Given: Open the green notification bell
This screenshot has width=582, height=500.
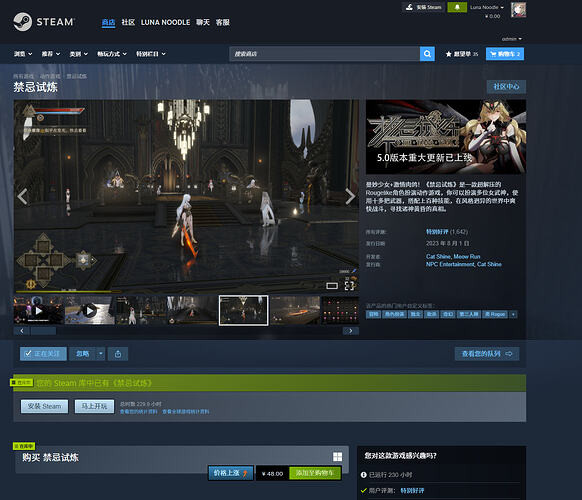Looking at the screenshot, I should pyautogui.click(x=457, y=7).
